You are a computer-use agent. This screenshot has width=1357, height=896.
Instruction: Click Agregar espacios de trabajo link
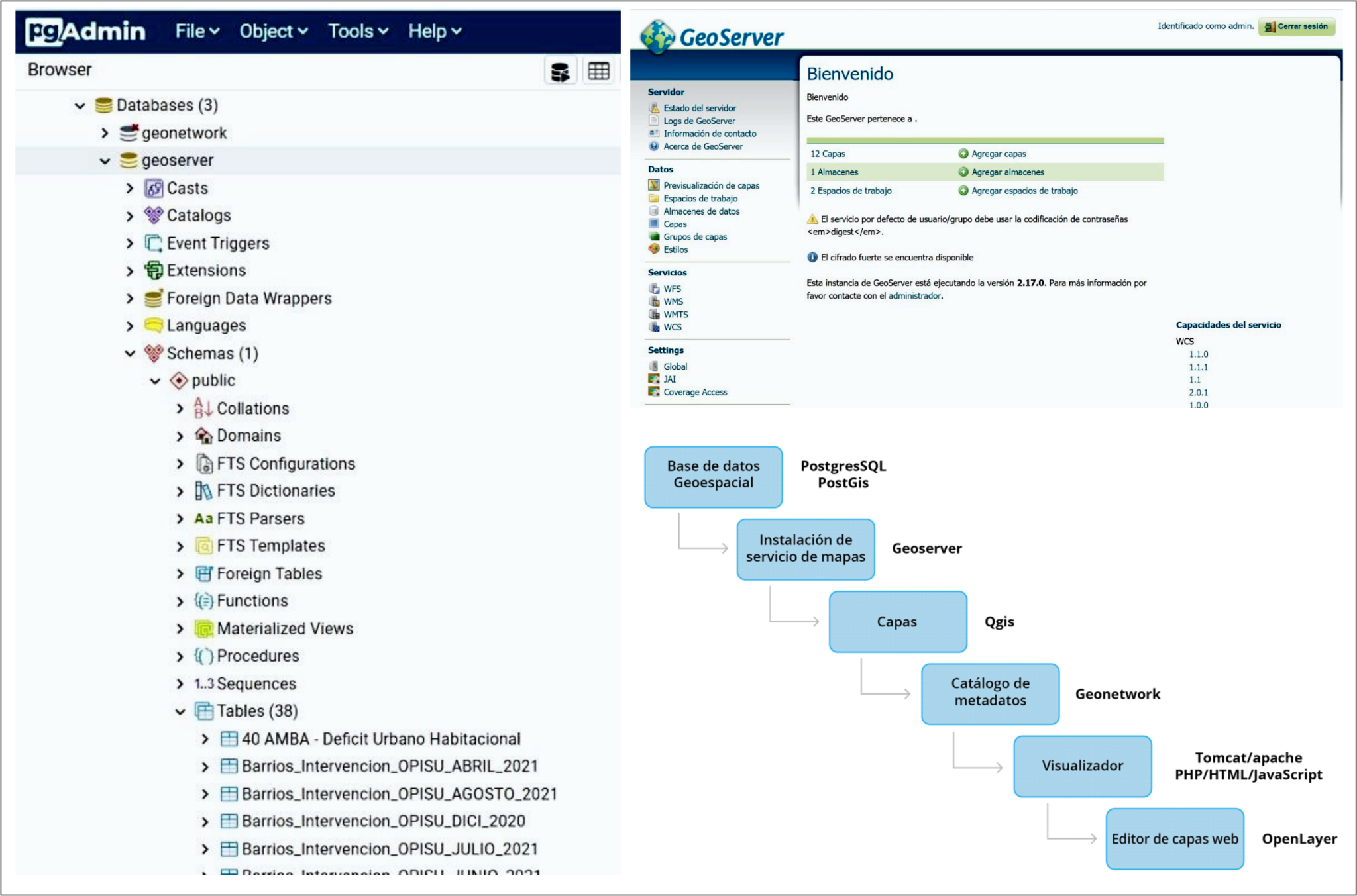click(1024, 191)
